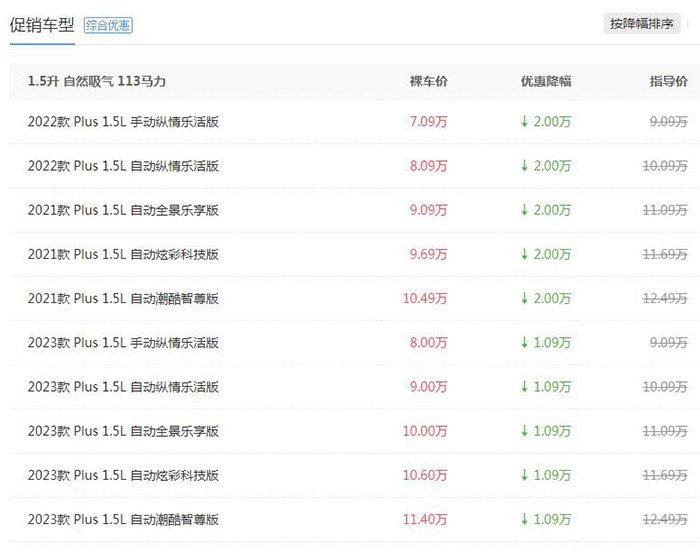Click the 裸车价 column header

click(x=429, y=81)
